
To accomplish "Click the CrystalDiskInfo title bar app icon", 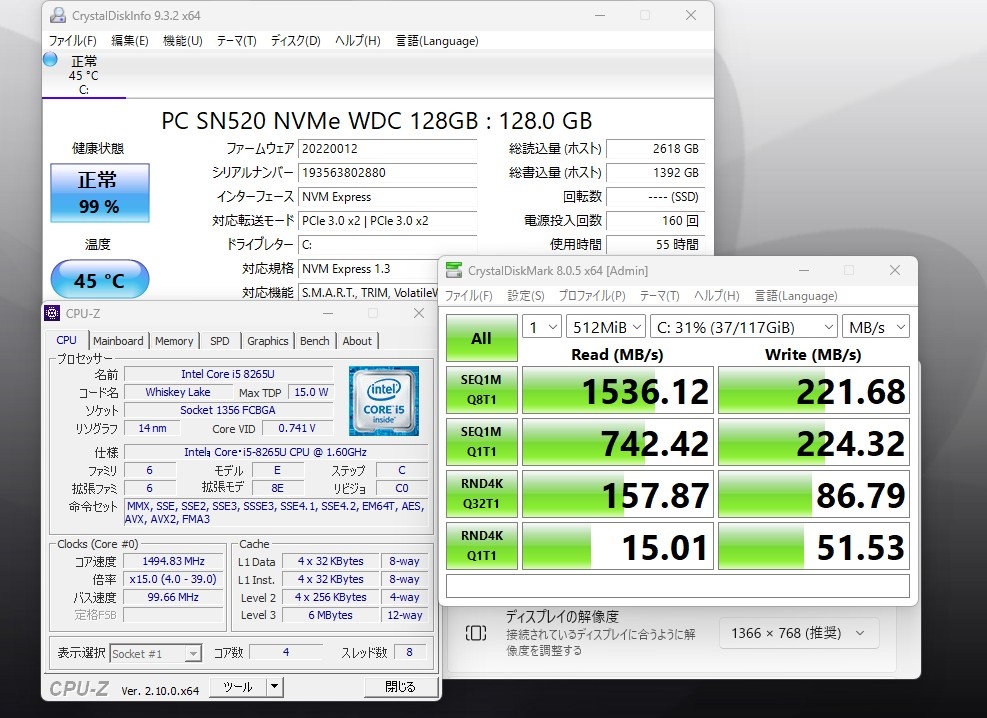I will tap(58, 16).
